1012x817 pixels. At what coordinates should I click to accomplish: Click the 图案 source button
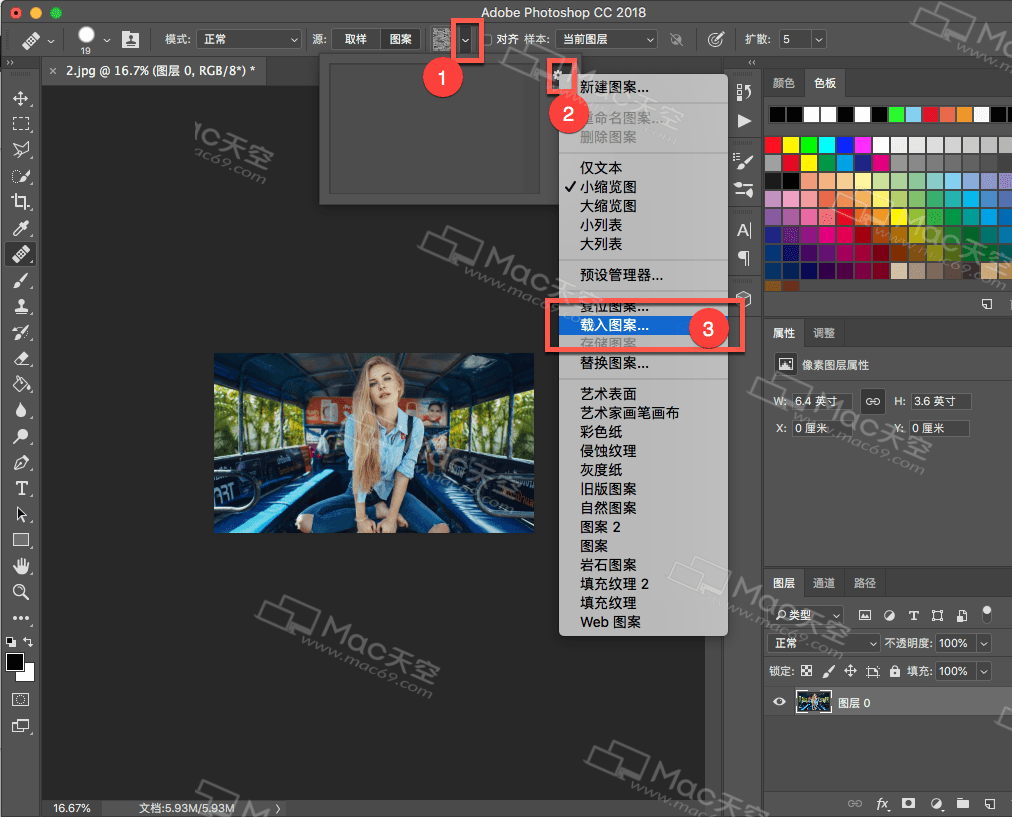401,39
